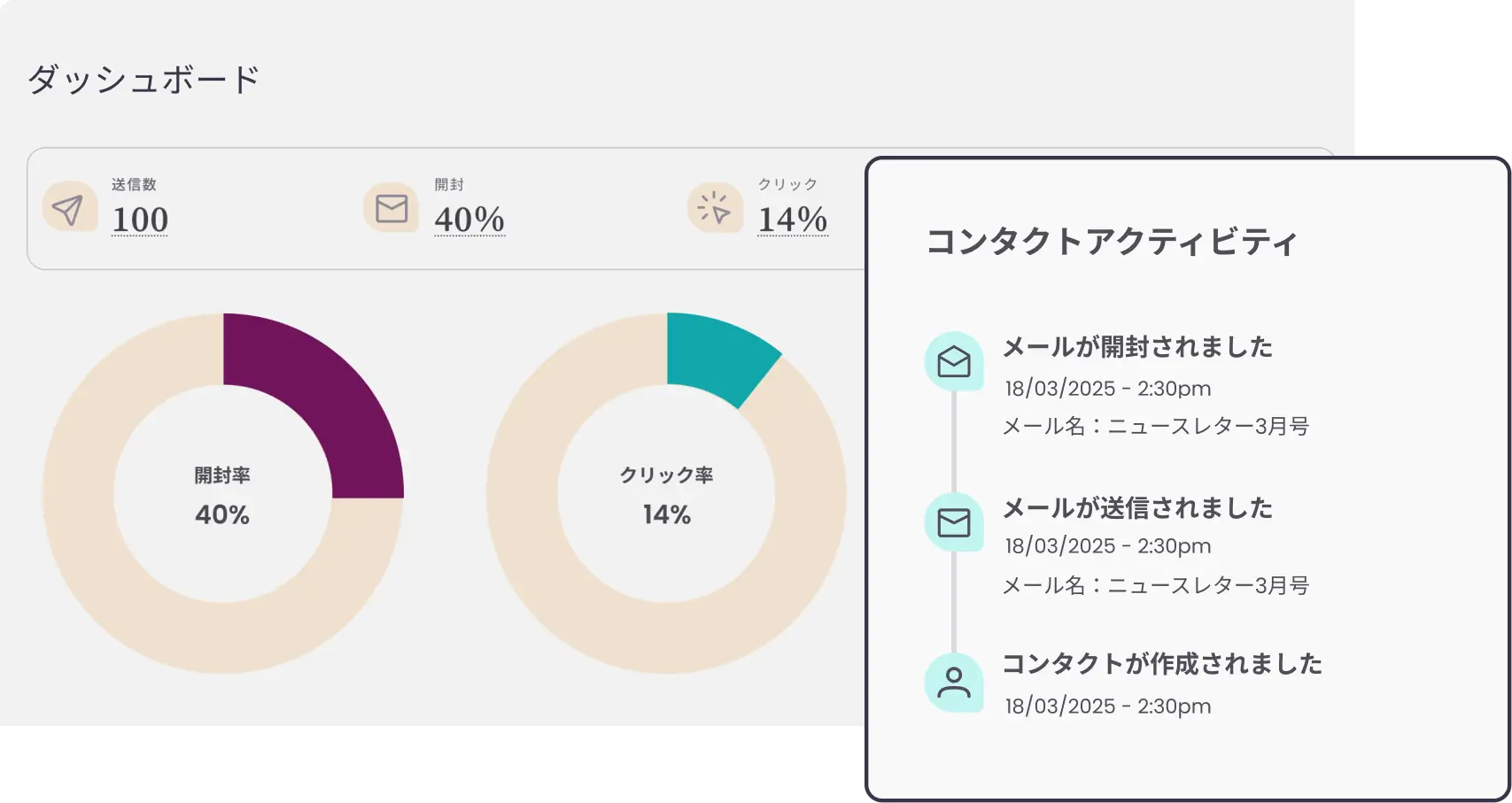The width and height of the screenshot is (1512, 803).
Task: Click the open envelope icon in activity timeline
Action: 953,361
